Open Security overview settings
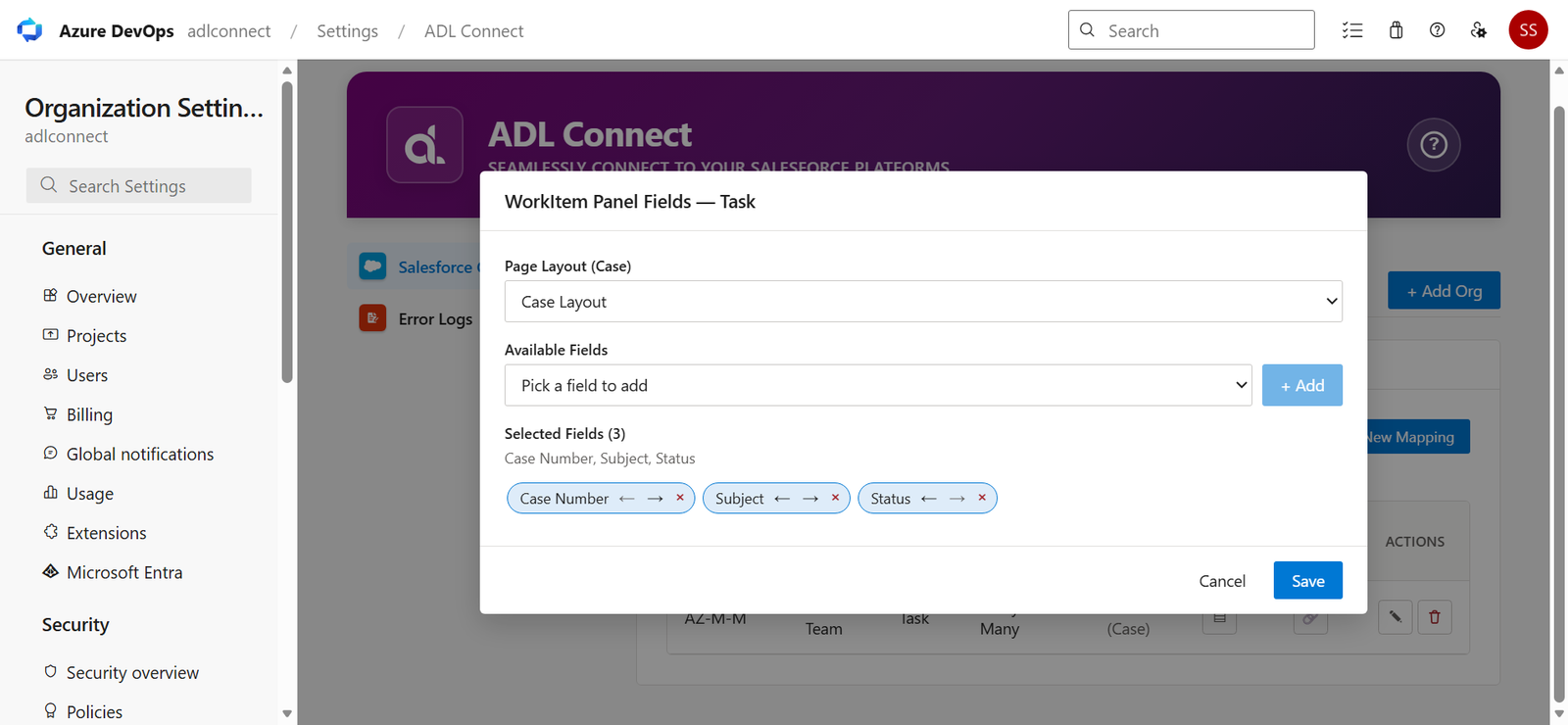 pos(132,672)
